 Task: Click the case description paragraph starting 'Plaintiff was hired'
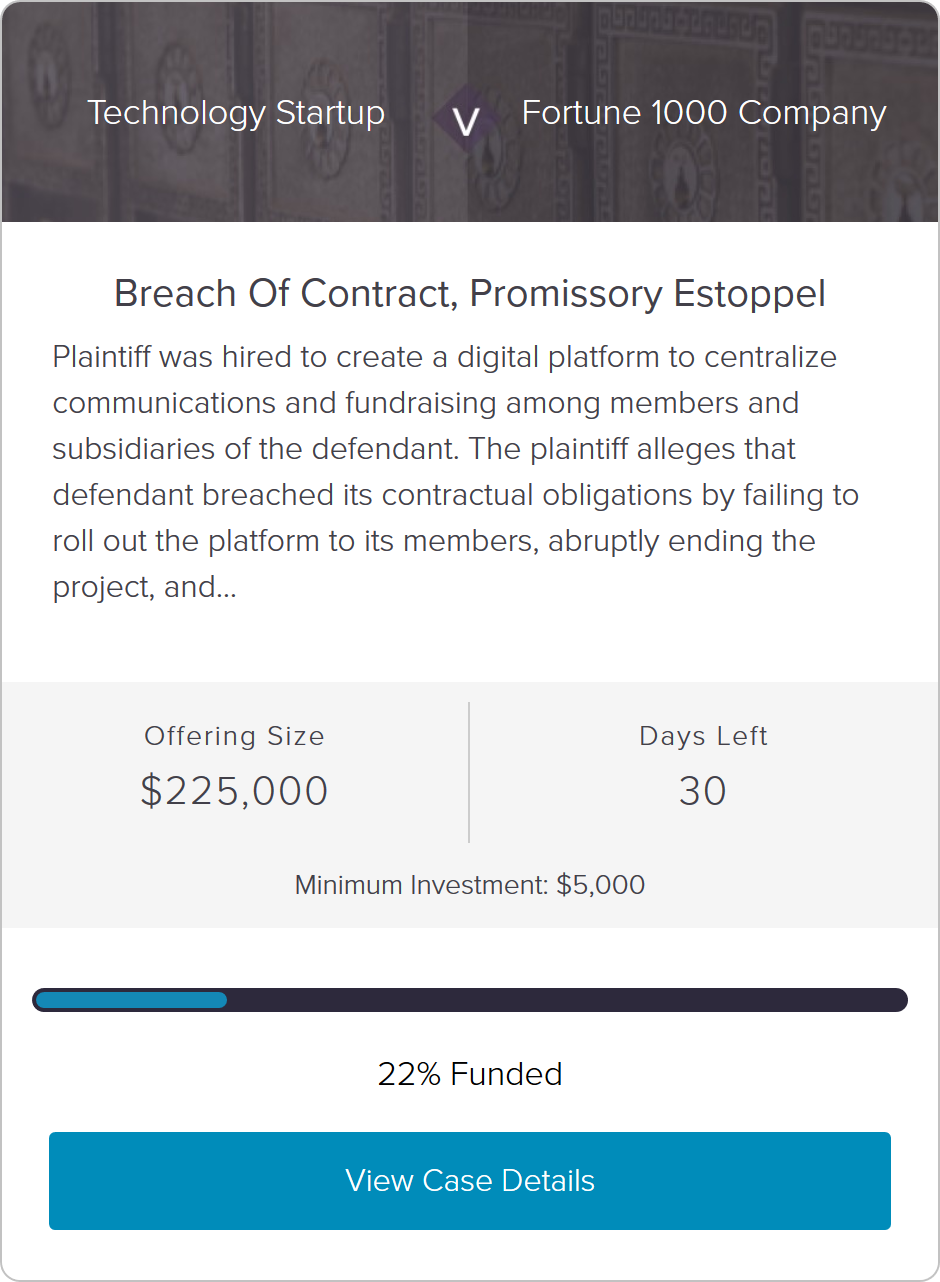(456, 472)
